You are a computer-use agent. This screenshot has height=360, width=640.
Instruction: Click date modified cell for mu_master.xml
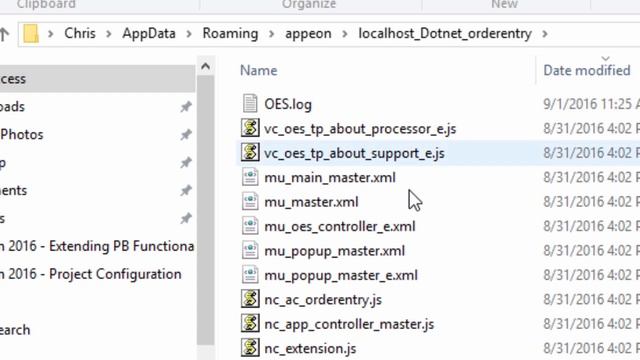pos(591,202)
